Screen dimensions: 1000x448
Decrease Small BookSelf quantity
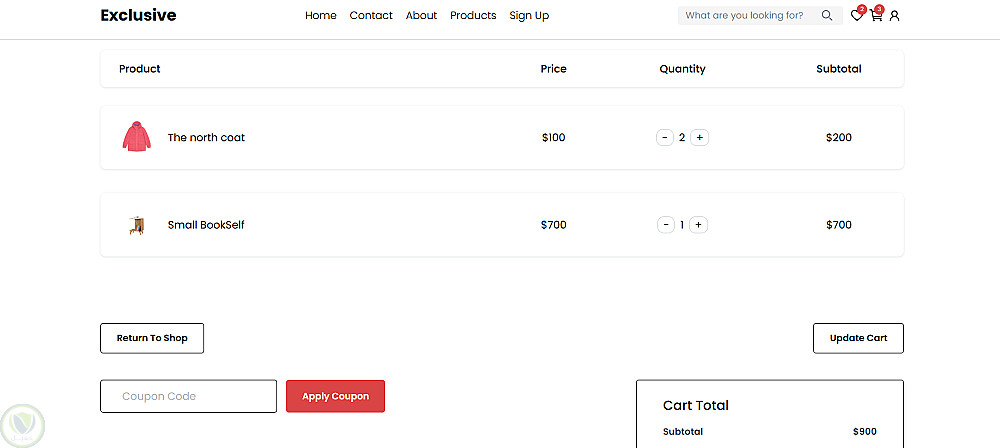click(665, 225)
